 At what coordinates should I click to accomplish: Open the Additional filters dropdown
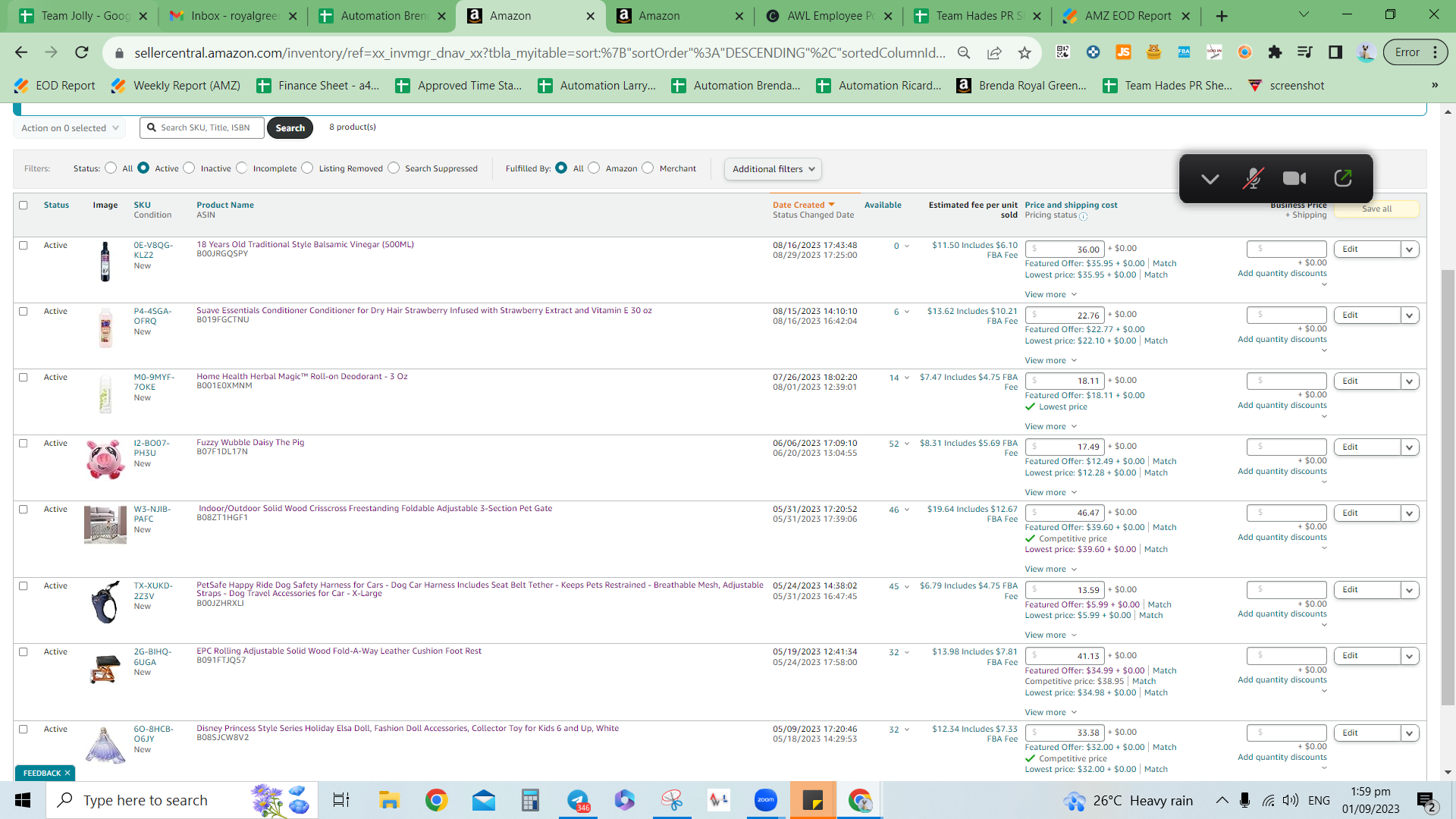[773, 169]
